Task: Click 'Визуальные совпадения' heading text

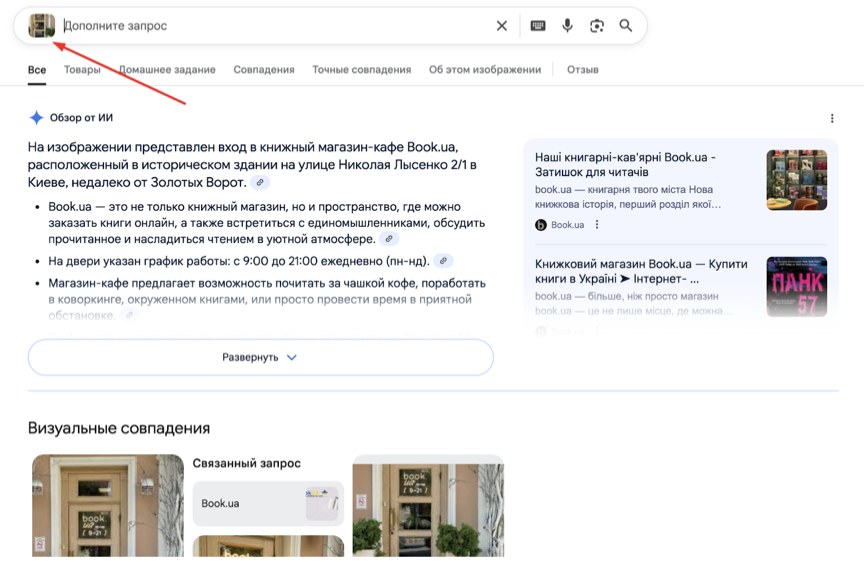Action: (x=119, y=428)
